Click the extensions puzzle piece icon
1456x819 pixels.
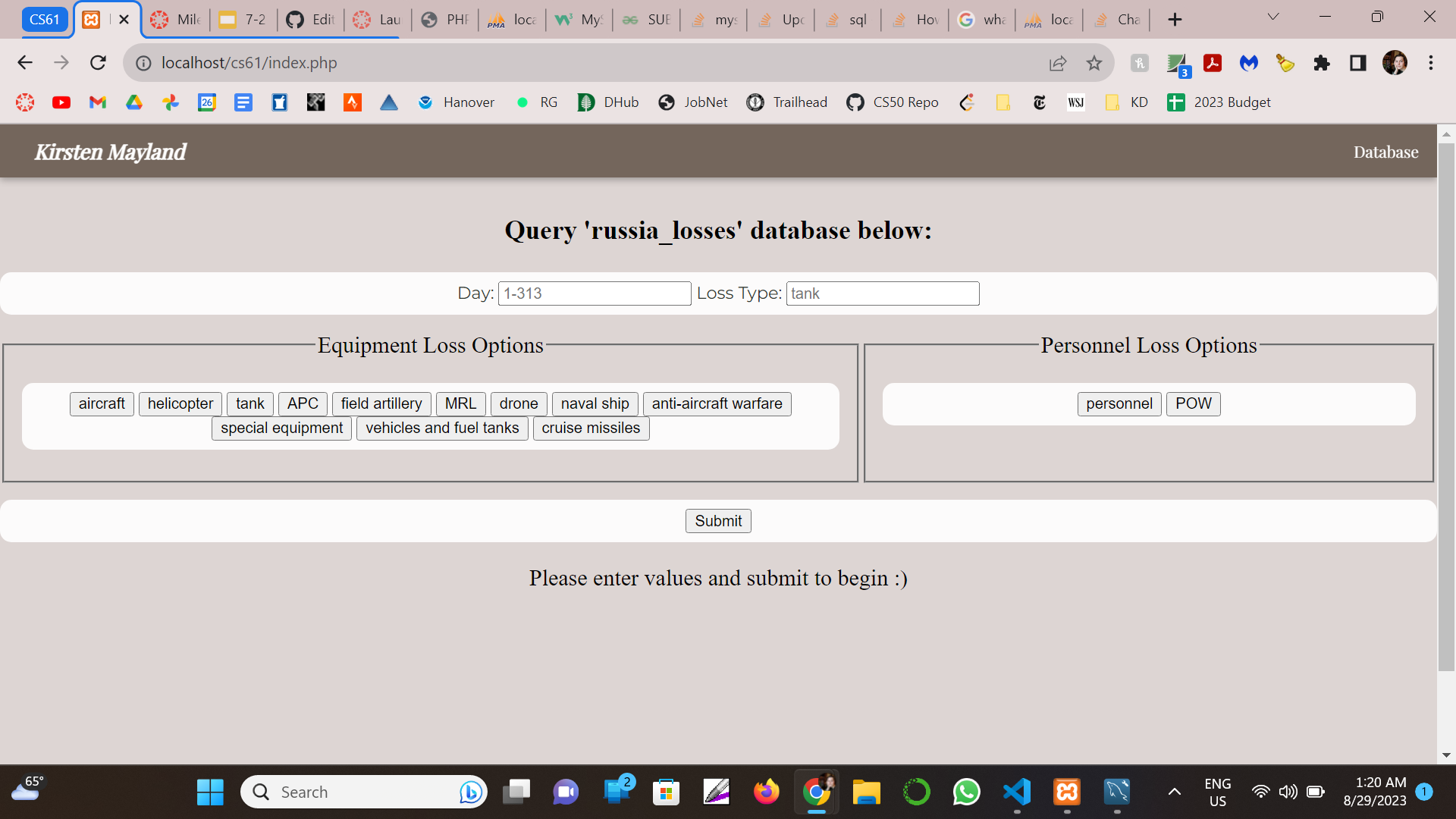click(1322, 62)
